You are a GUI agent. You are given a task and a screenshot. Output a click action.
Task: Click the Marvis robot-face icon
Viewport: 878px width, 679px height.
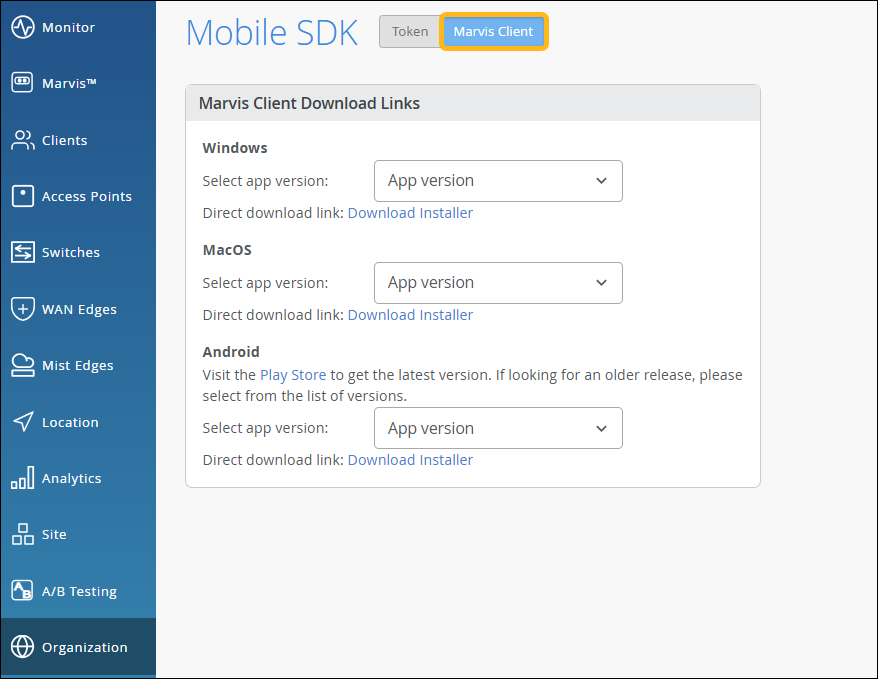pyautogui.click(x=22, y=82)
